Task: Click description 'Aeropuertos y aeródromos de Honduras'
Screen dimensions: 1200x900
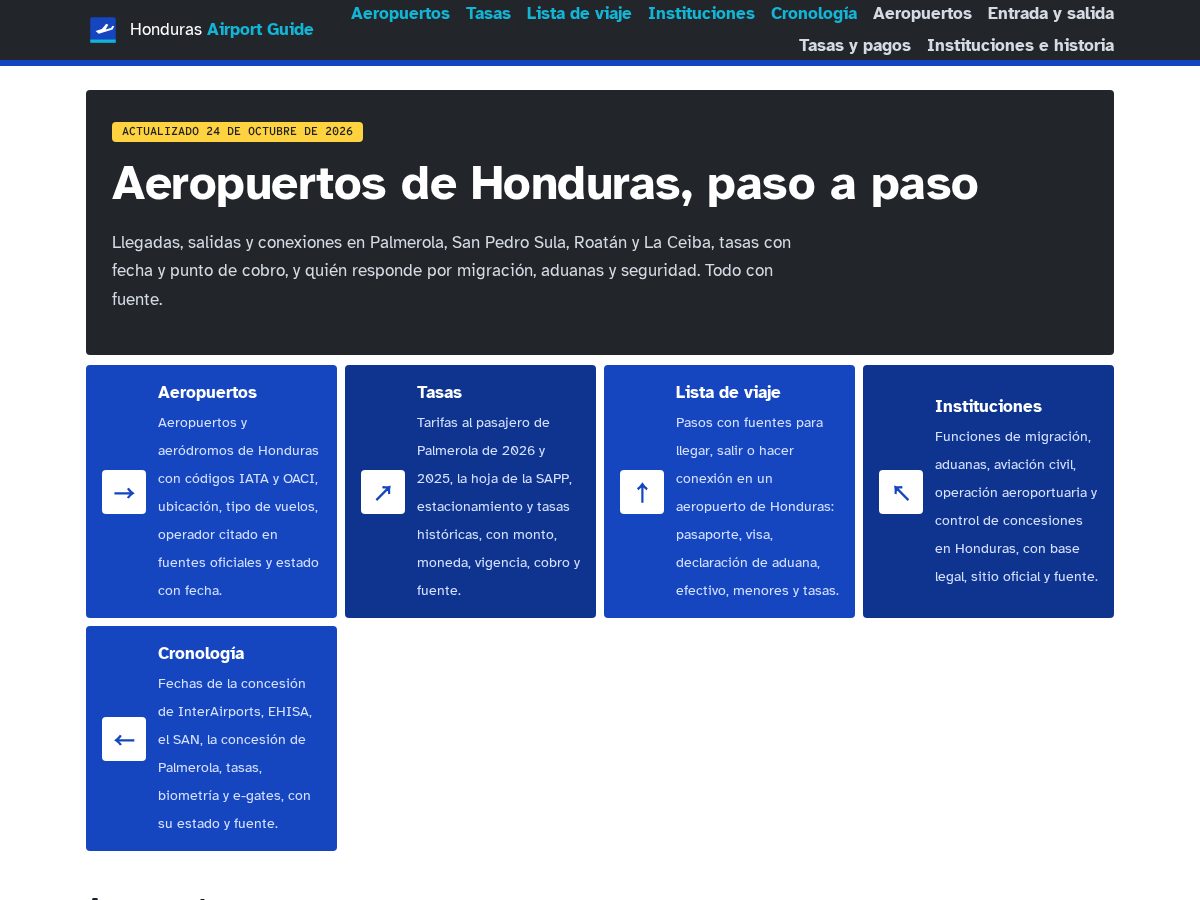Action: (x=239, y=506)
